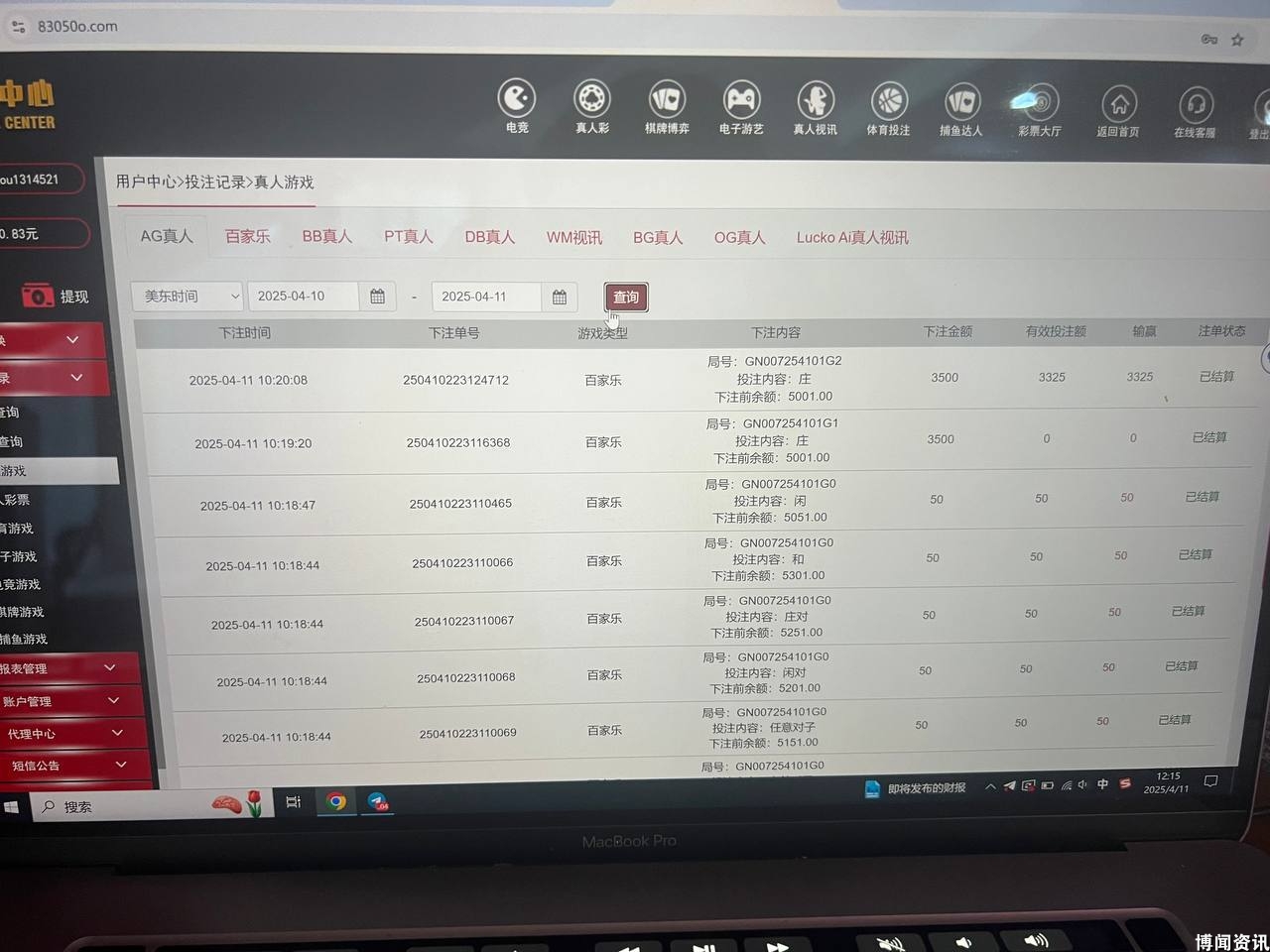Select bet order number 250410223110069
Screen dimensions: 1270x952
pyautogui.click(x=468, y=733)
